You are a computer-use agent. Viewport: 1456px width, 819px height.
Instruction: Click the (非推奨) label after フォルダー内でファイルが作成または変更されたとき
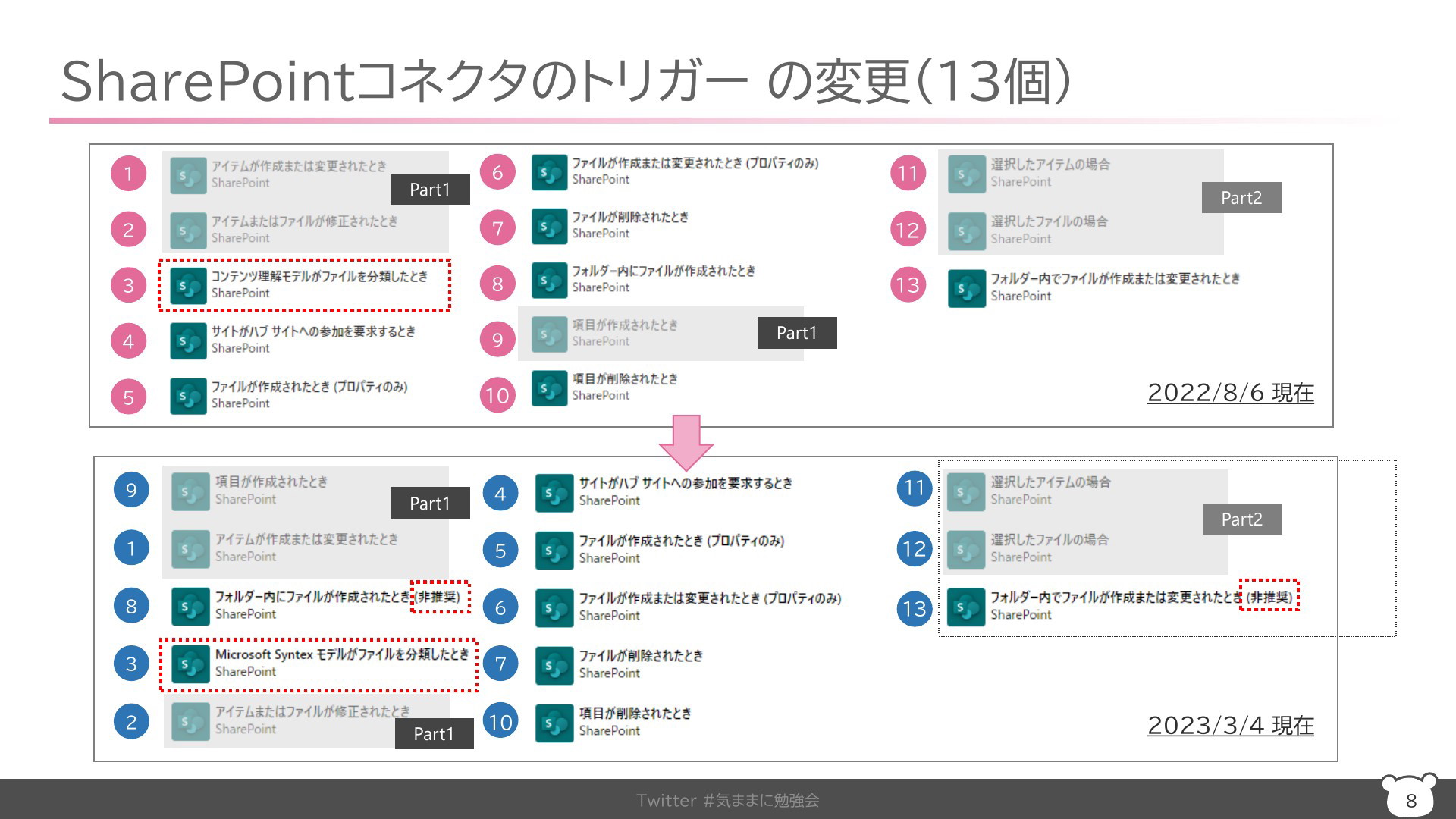coord(1269,598)
